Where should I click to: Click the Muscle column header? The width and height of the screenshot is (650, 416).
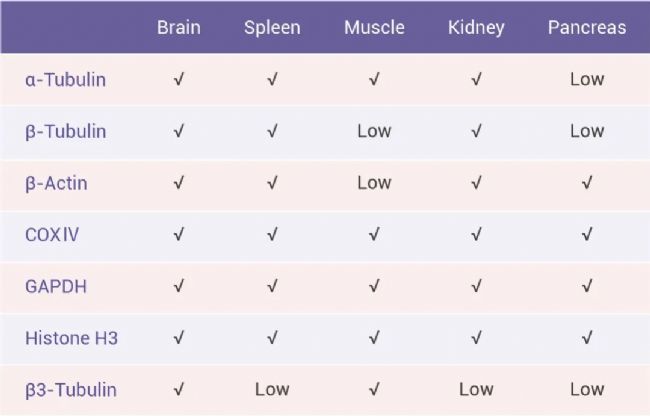tap(374, 27)
